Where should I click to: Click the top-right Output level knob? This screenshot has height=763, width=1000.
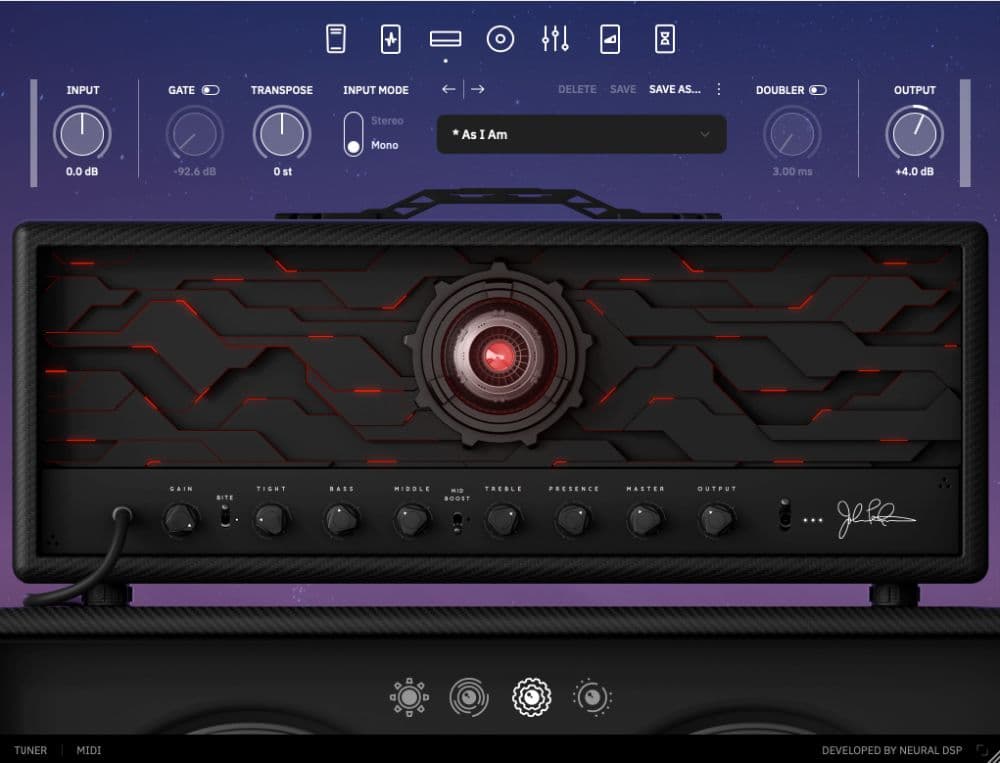(915, 134)
